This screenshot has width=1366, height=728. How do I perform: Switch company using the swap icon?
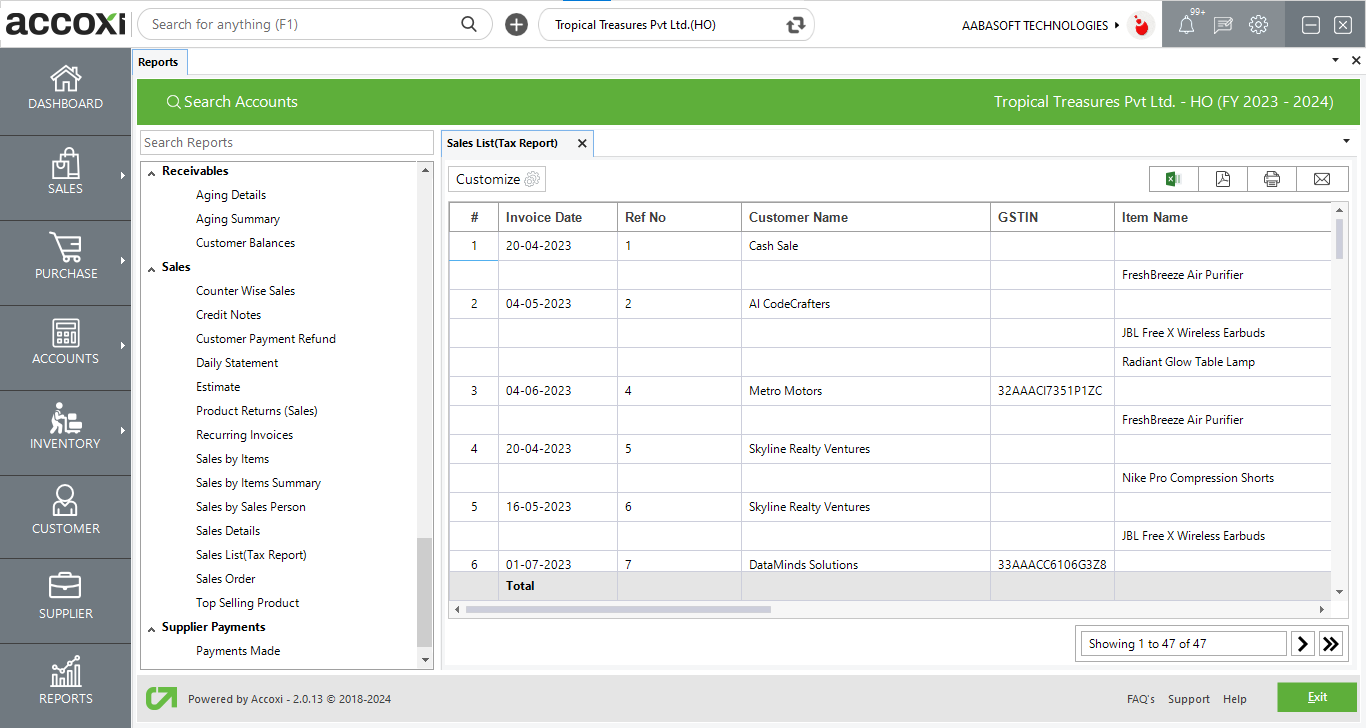[796, 25]
